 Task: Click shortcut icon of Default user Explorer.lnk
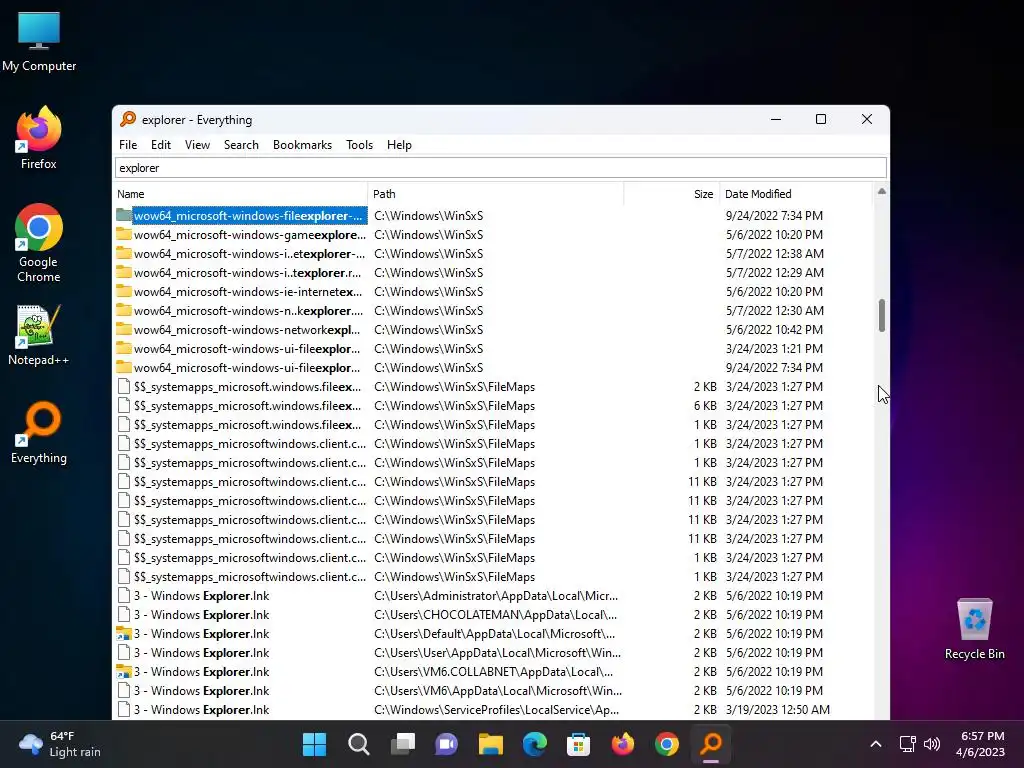(x=123, y=633)
